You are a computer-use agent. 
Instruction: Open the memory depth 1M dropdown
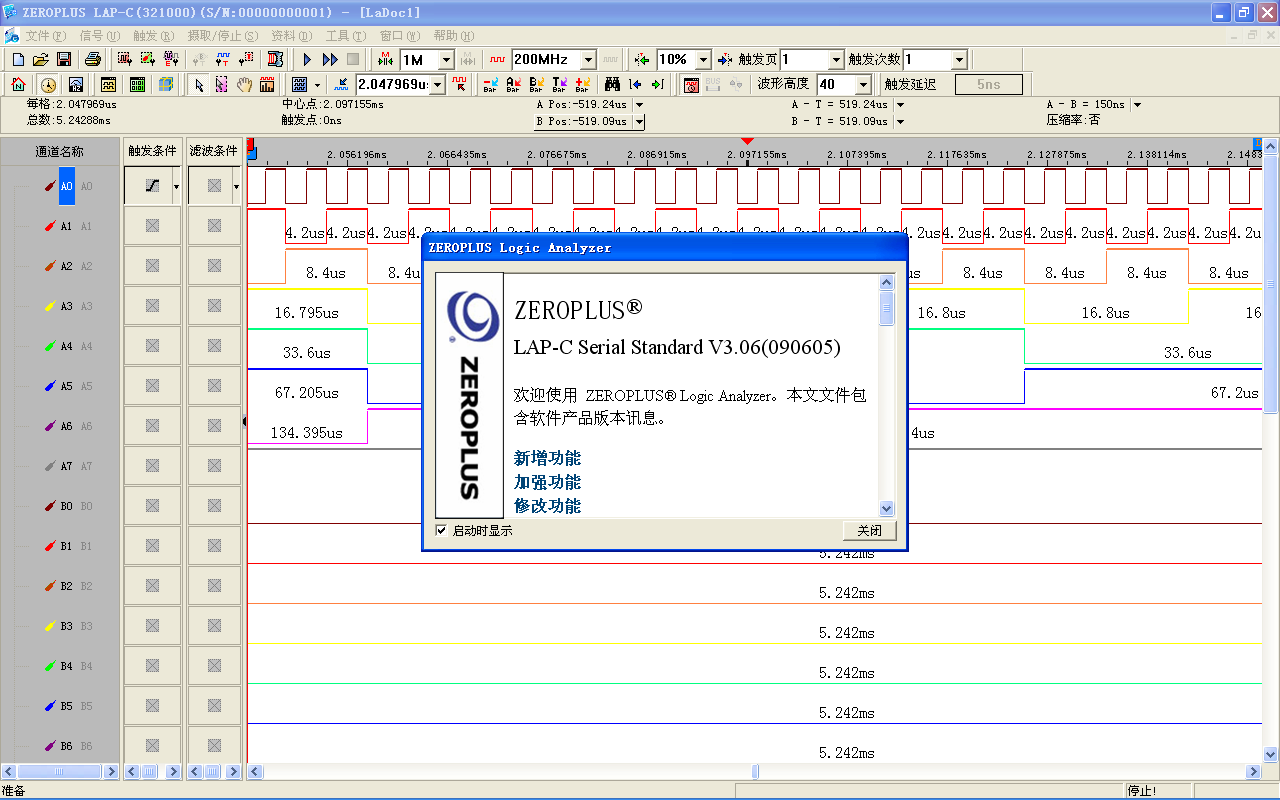(445, 60)
